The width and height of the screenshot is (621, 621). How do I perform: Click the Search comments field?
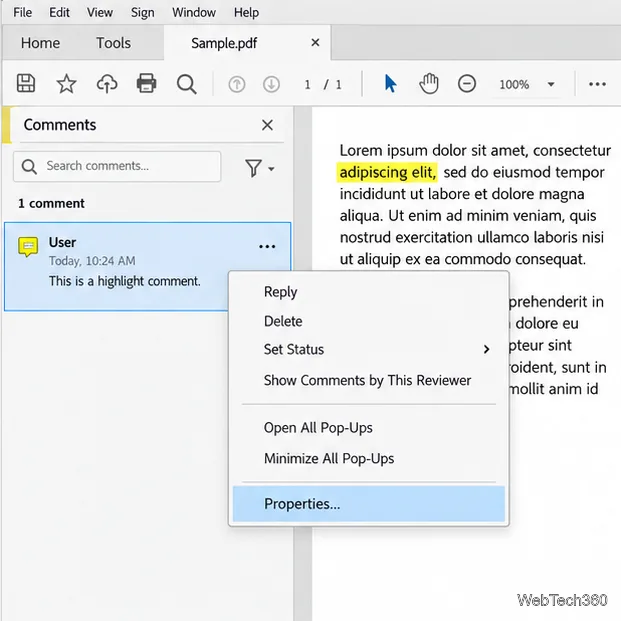117,166
